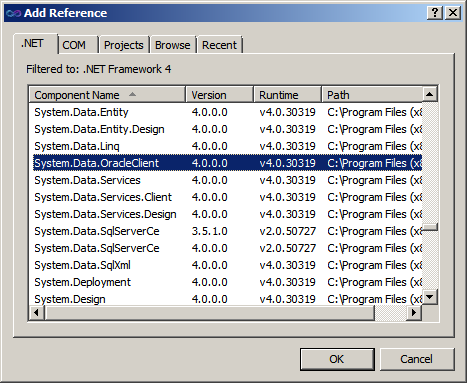Click the vertical scrollbar thumb
The image size is (467, 383).
point(430,227)
